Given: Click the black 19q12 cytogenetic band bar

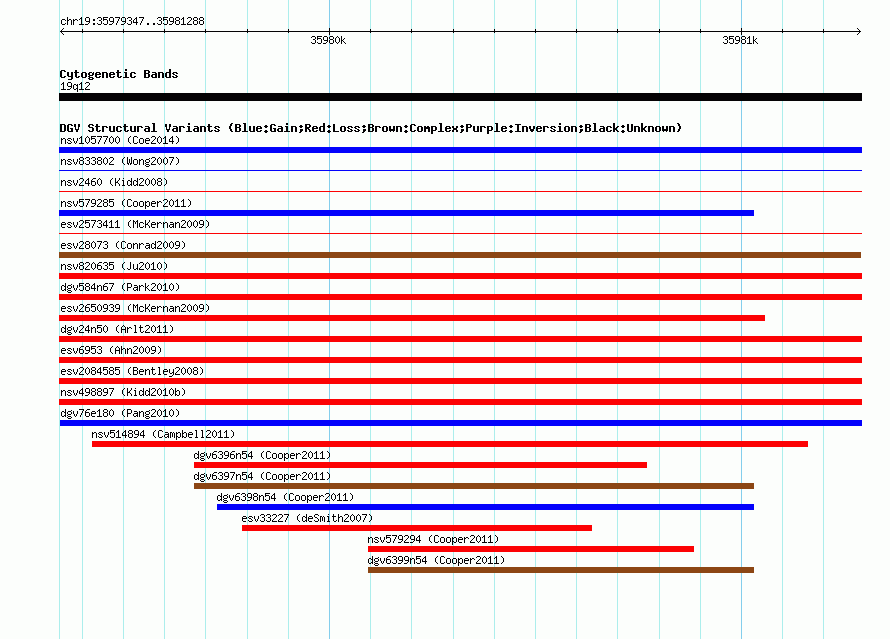Looking at the screenshot, I should point(460,97).
